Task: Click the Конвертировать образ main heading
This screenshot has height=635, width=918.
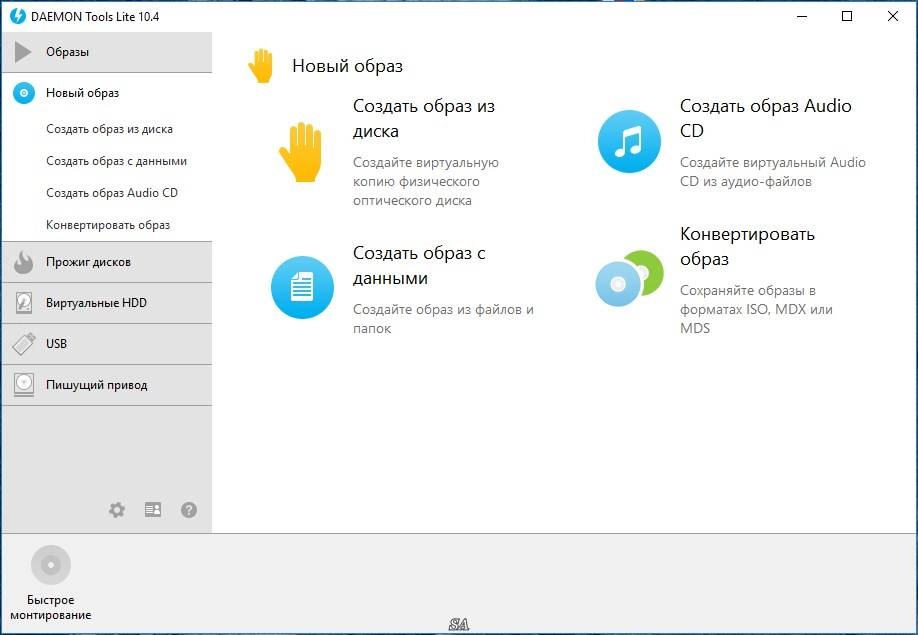Action: (747, 246)
